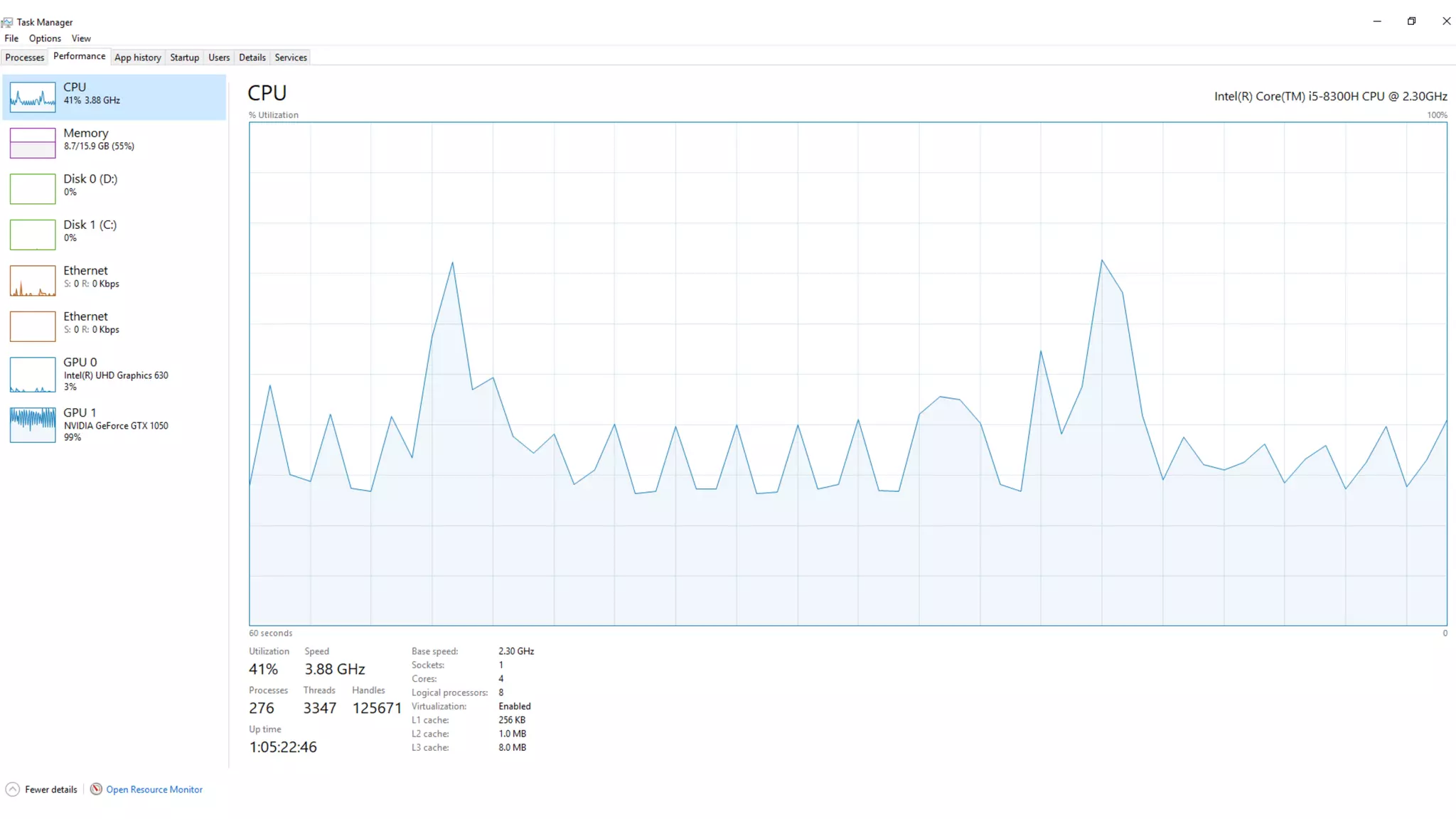Open Disk 1 (C:) performance graph
1456x819 pixels.
pyautogui.click(x=33, y=235)
